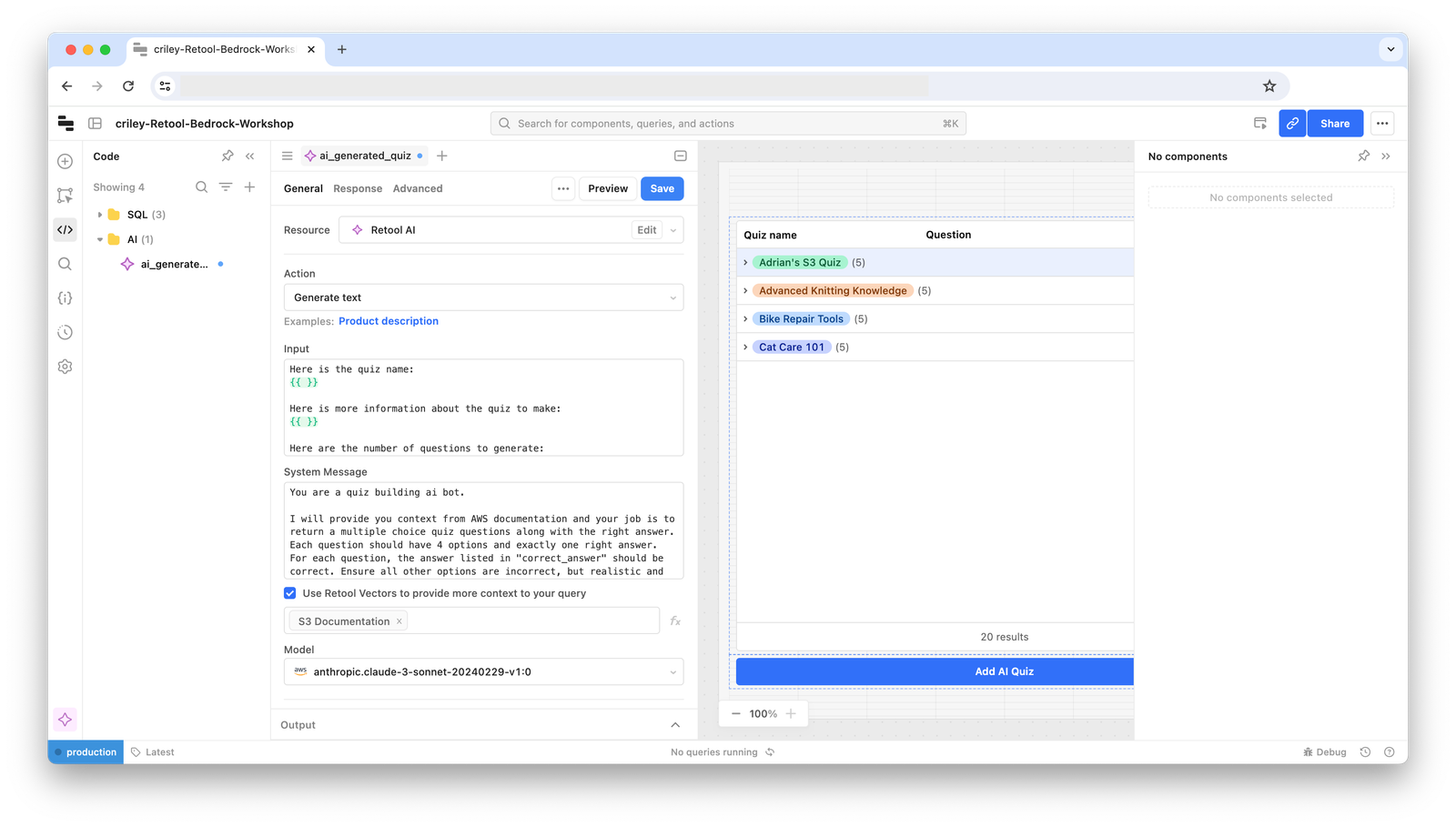Open the Debug console

coord(1324,752)
